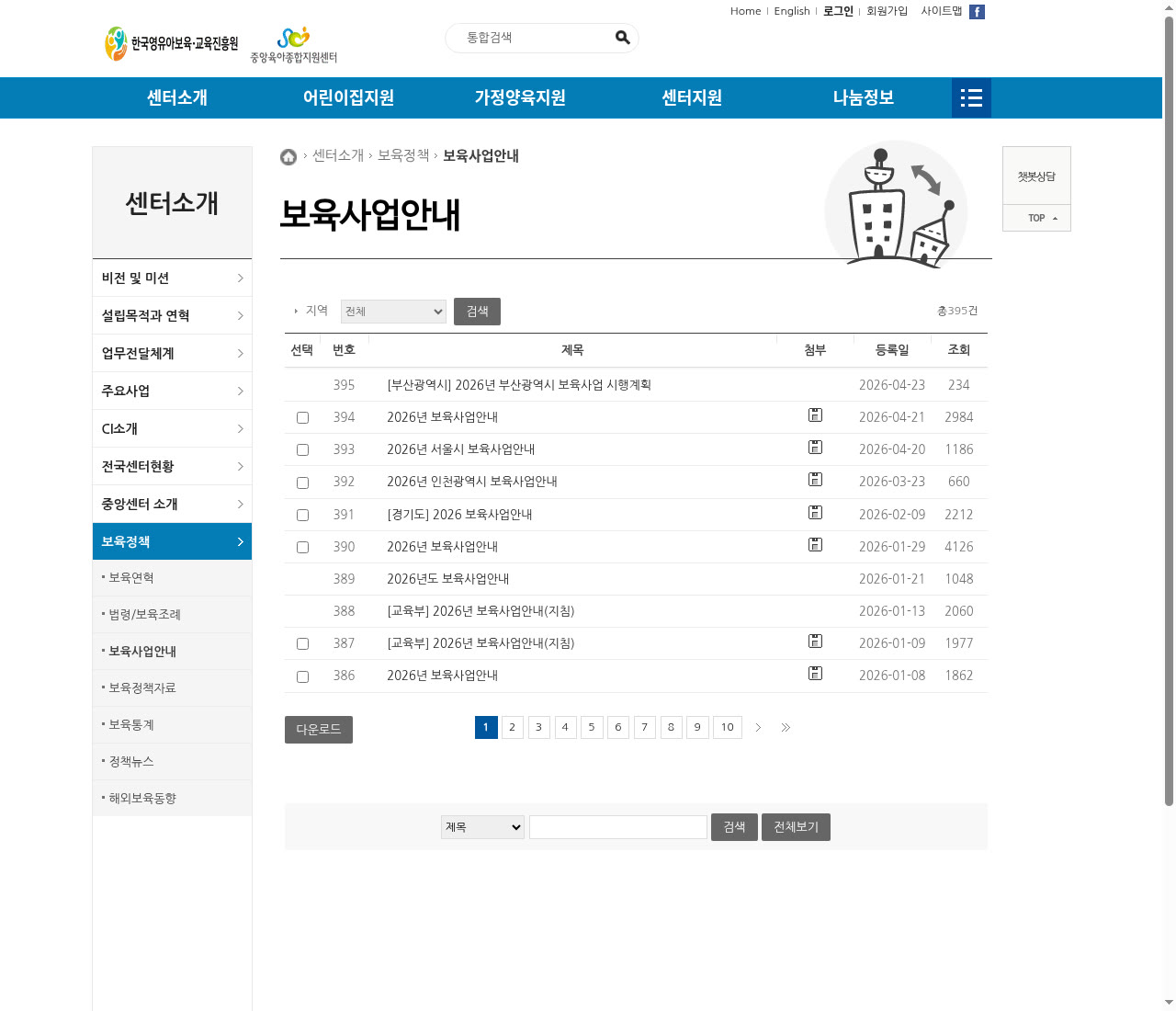Open 가정양육지원 main menu
Viewport: 1176px width, 1011px height.
(520, 97)
